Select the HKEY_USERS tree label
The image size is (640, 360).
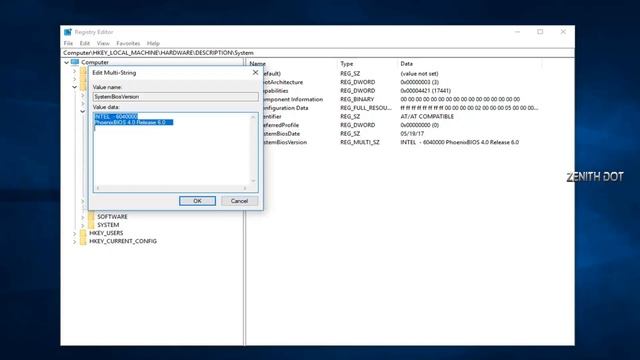coord(106,233)
